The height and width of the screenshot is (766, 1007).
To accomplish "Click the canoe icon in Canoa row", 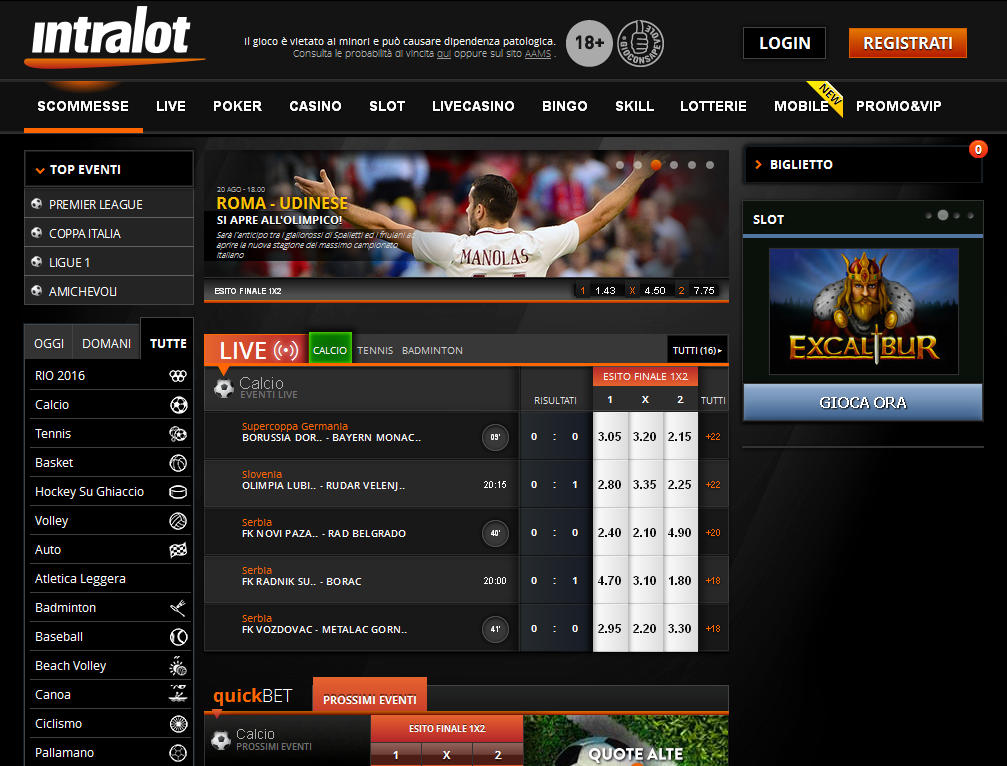I will point(178,693).
